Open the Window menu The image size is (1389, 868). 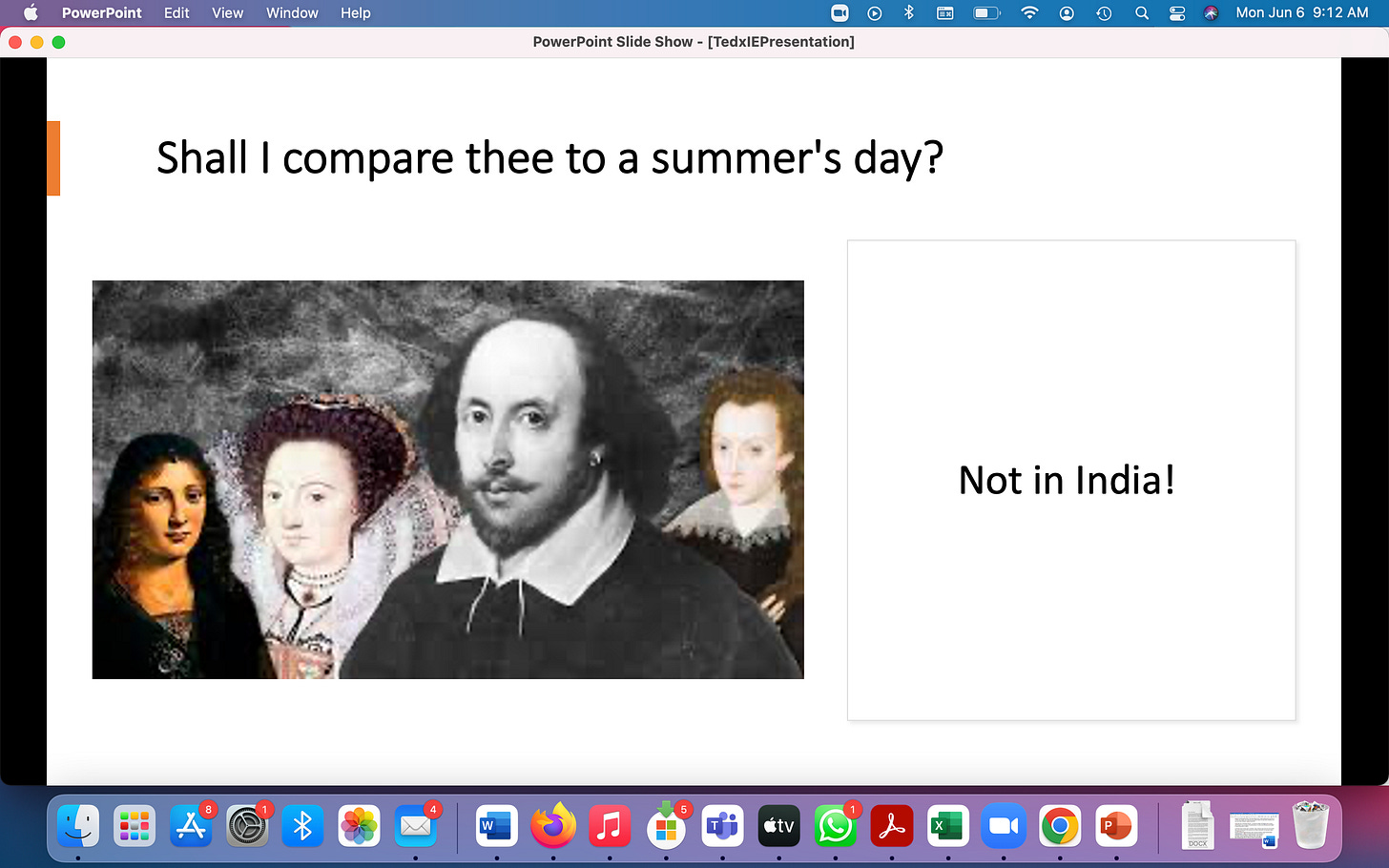[x=292, y=12]
